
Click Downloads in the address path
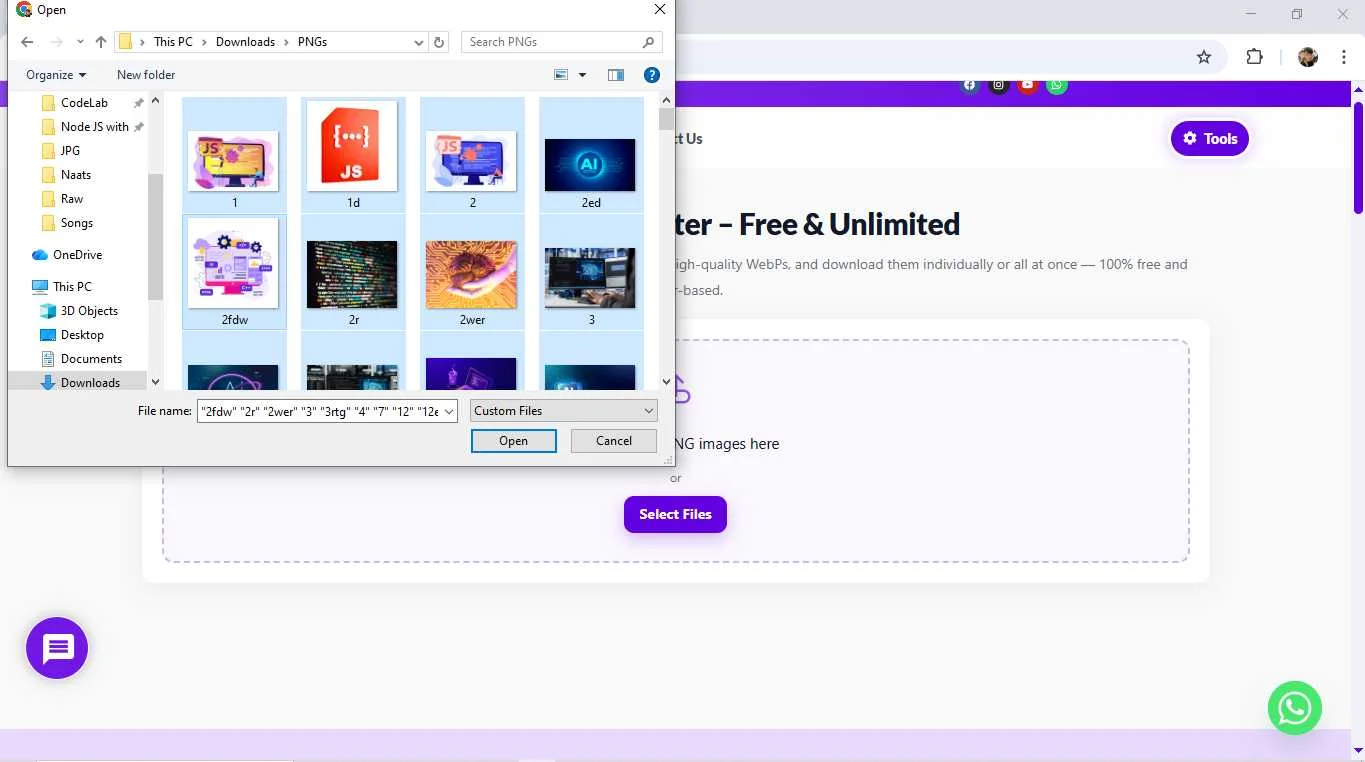(245, 42)
